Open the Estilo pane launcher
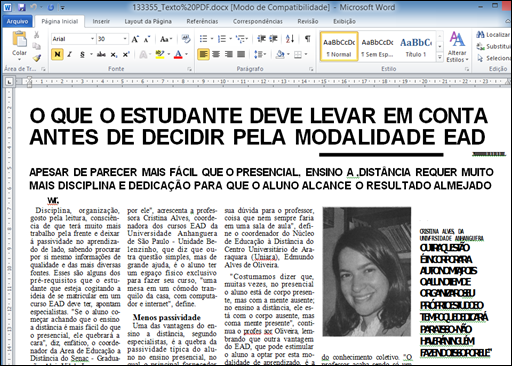This screenshot has width=512, height=366. click(x=467, y=69)
